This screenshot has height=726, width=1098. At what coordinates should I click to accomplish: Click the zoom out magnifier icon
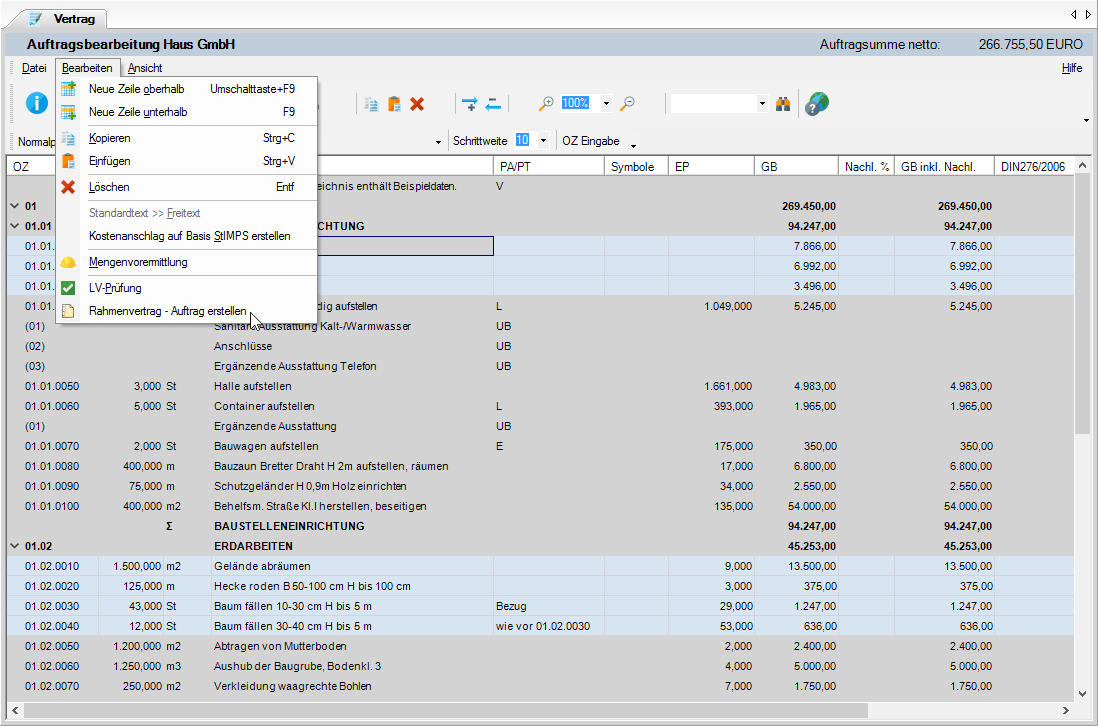tap(627, 104)
